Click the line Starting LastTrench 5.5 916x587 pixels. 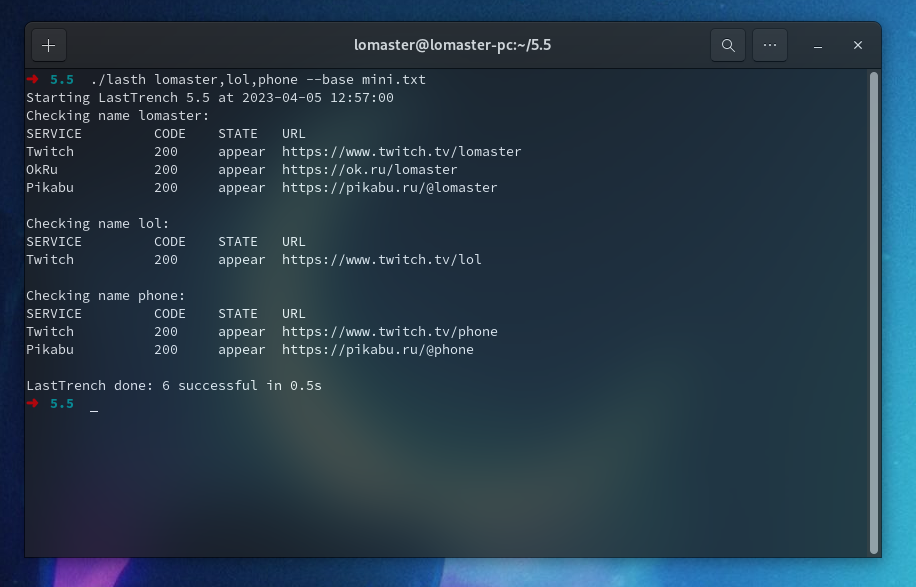[210, 98]
